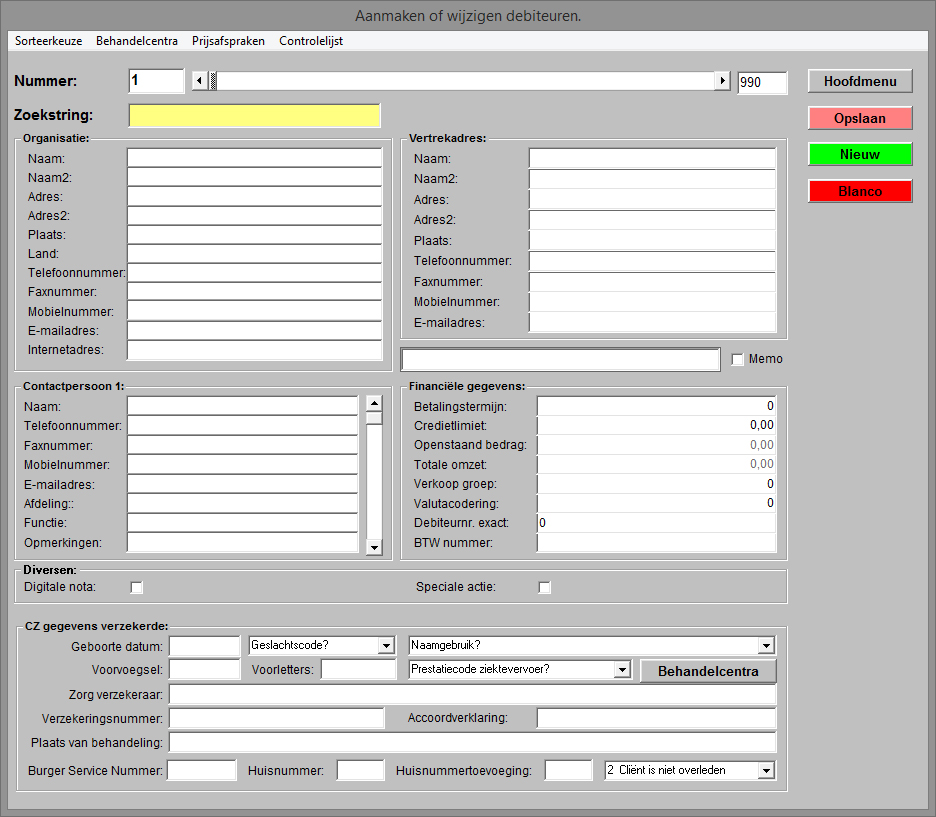Click the Vertrekadres Adres field
936x817 pixels.
[652, 199]
